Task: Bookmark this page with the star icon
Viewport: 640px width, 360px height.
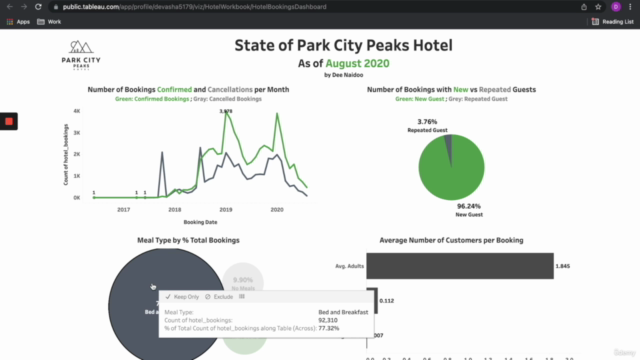Action: click(598, 7)
